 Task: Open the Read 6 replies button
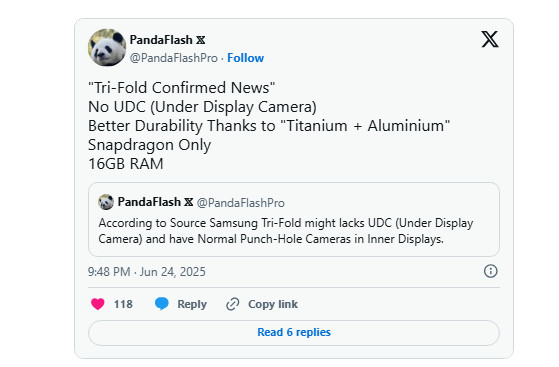click(294, 332)
